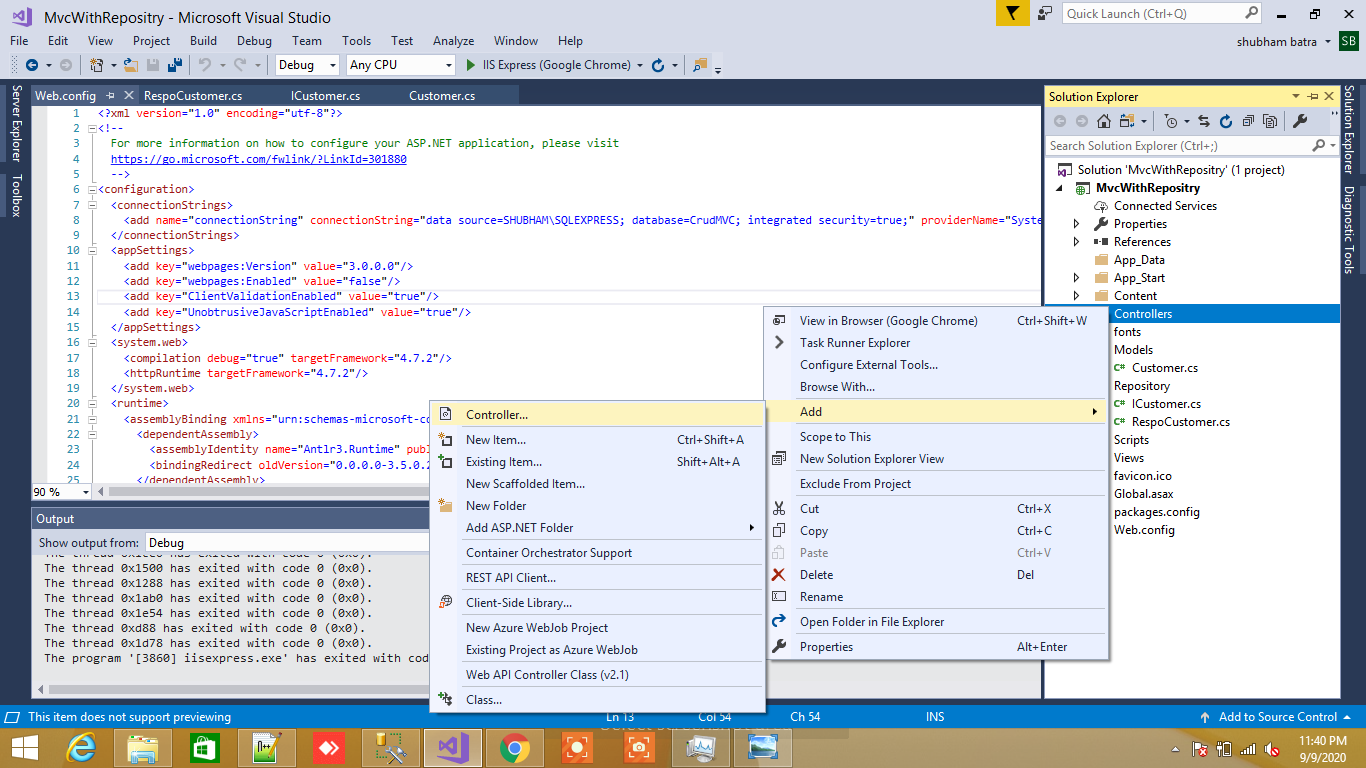This screenshot has height=768, width=1366.
Task: Choose Delete in the context menu
Action: point(936,575)
